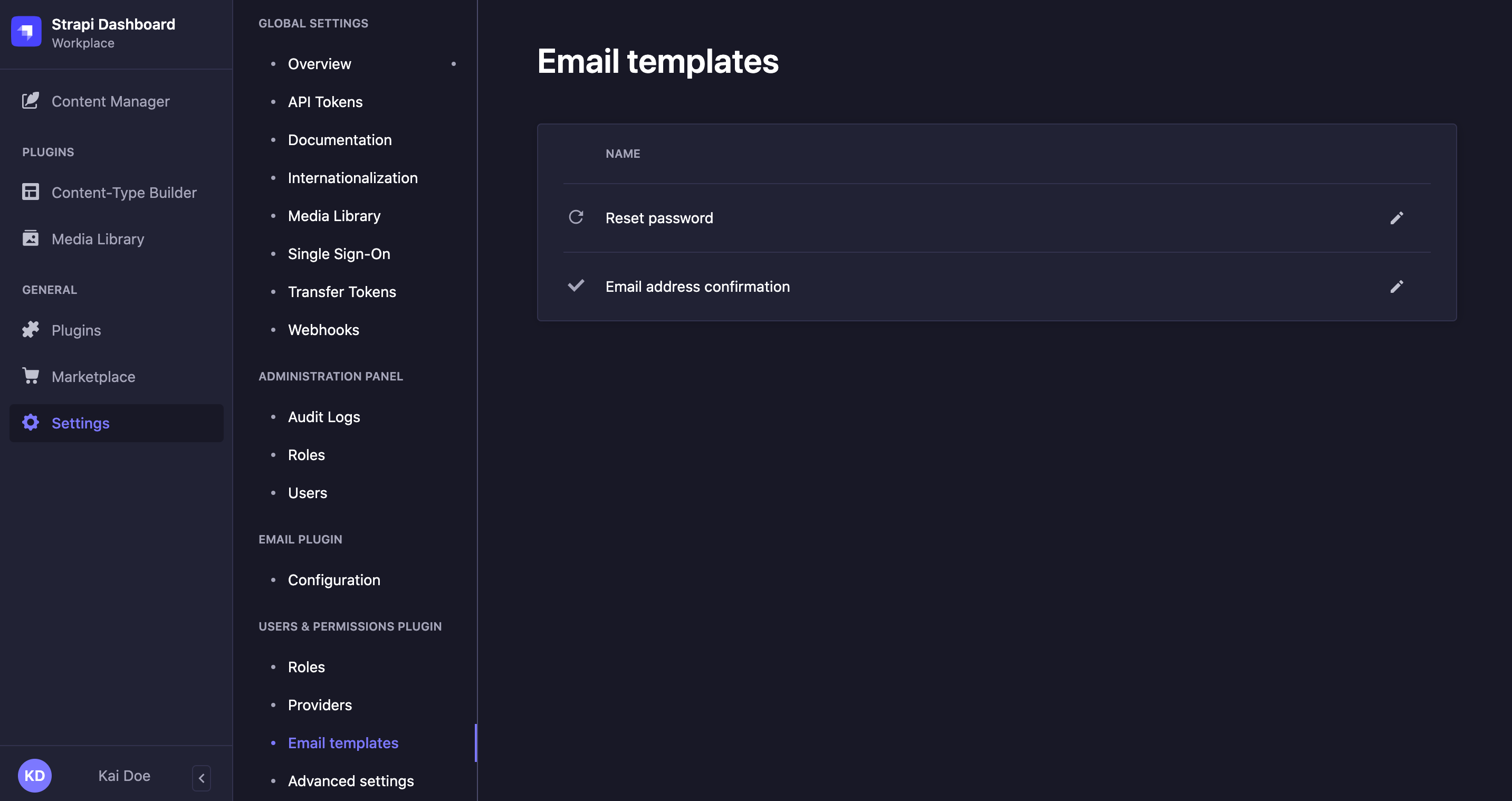Open Advanced settings in Users & Permissions

point(350,780)
